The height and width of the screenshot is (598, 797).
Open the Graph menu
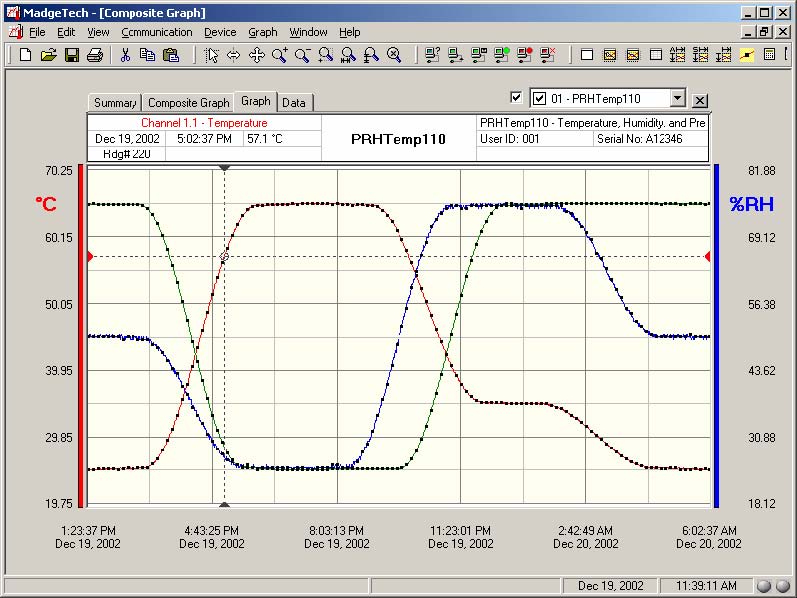point(263,32)
